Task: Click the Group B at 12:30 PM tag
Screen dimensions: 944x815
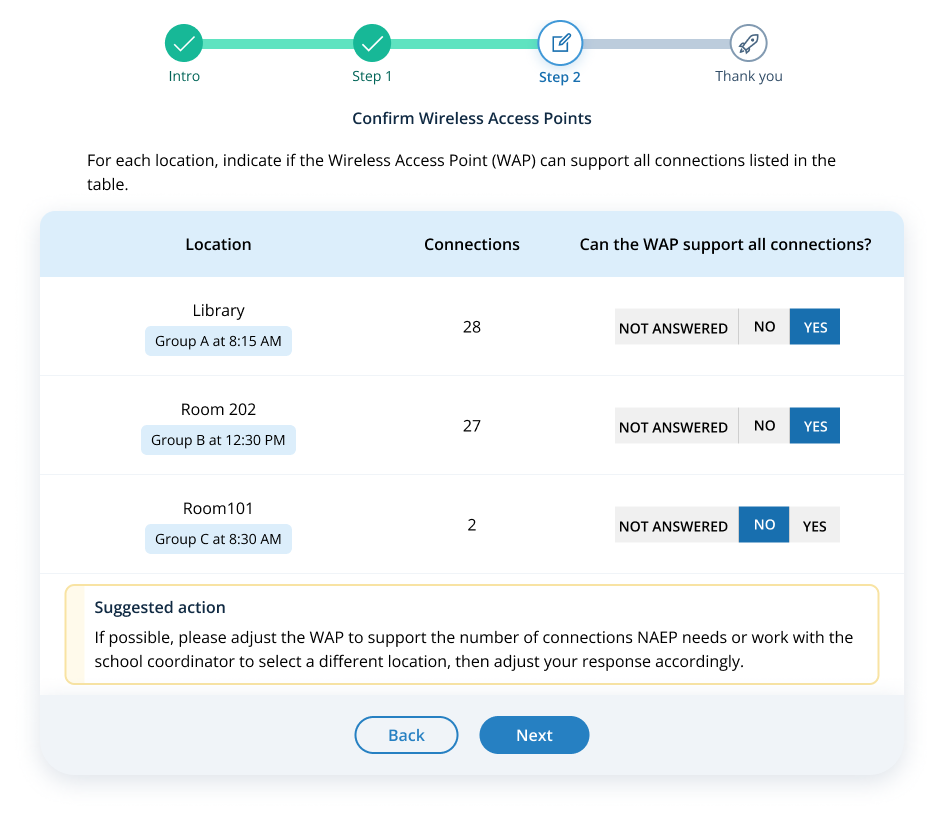Action: (x=218, y=440)
